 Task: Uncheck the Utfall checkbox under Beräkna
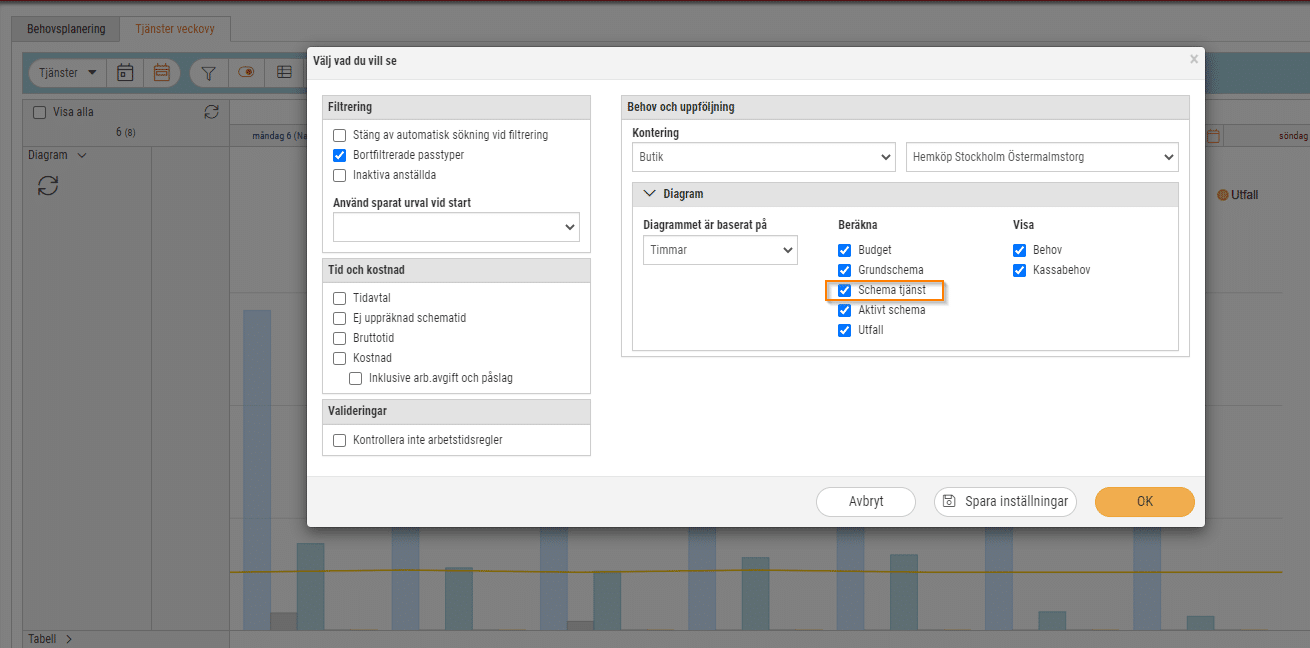point(845,330)
